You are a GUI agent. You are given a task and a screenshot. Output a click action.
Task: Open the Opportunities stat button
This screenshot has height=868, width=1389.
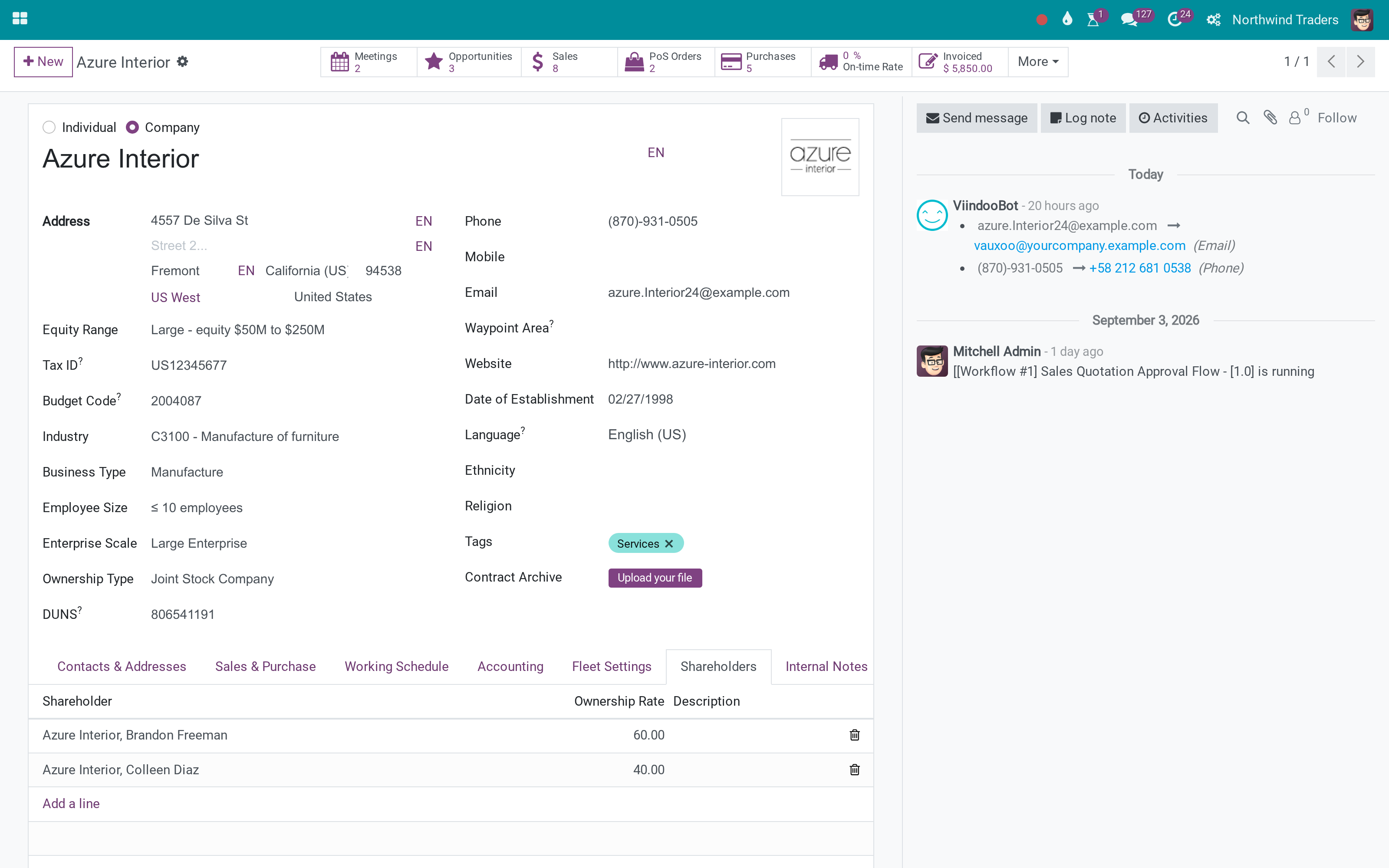(469, 62)
